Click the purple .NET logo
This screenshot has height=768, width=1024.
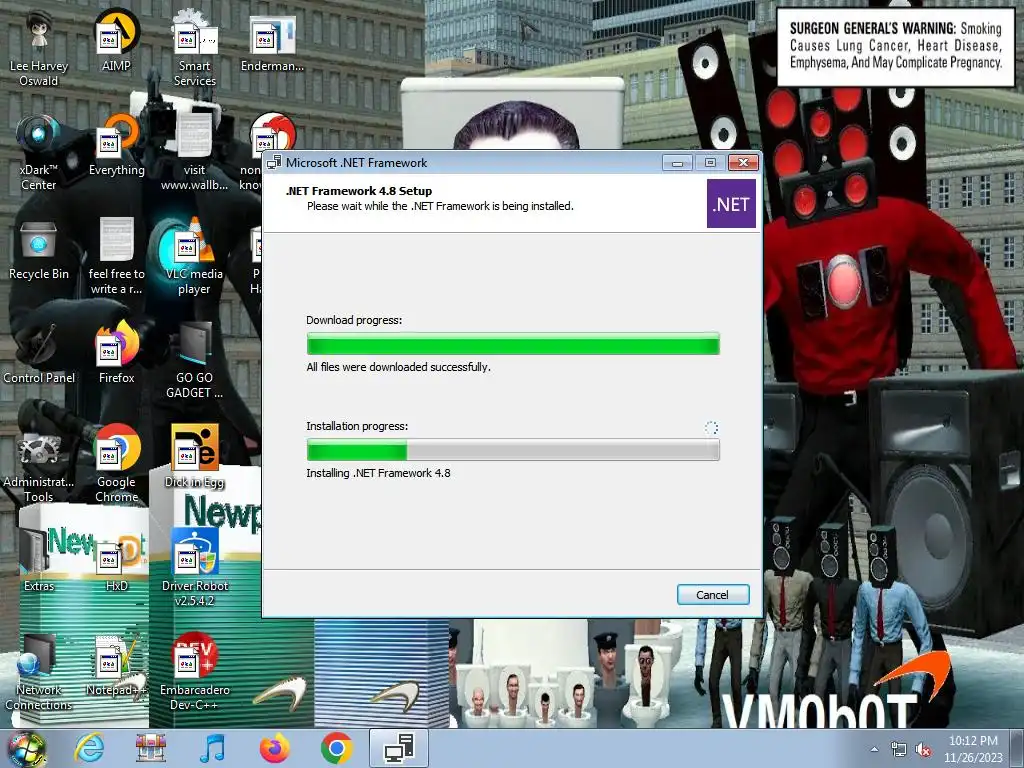(x=731, y=204)
